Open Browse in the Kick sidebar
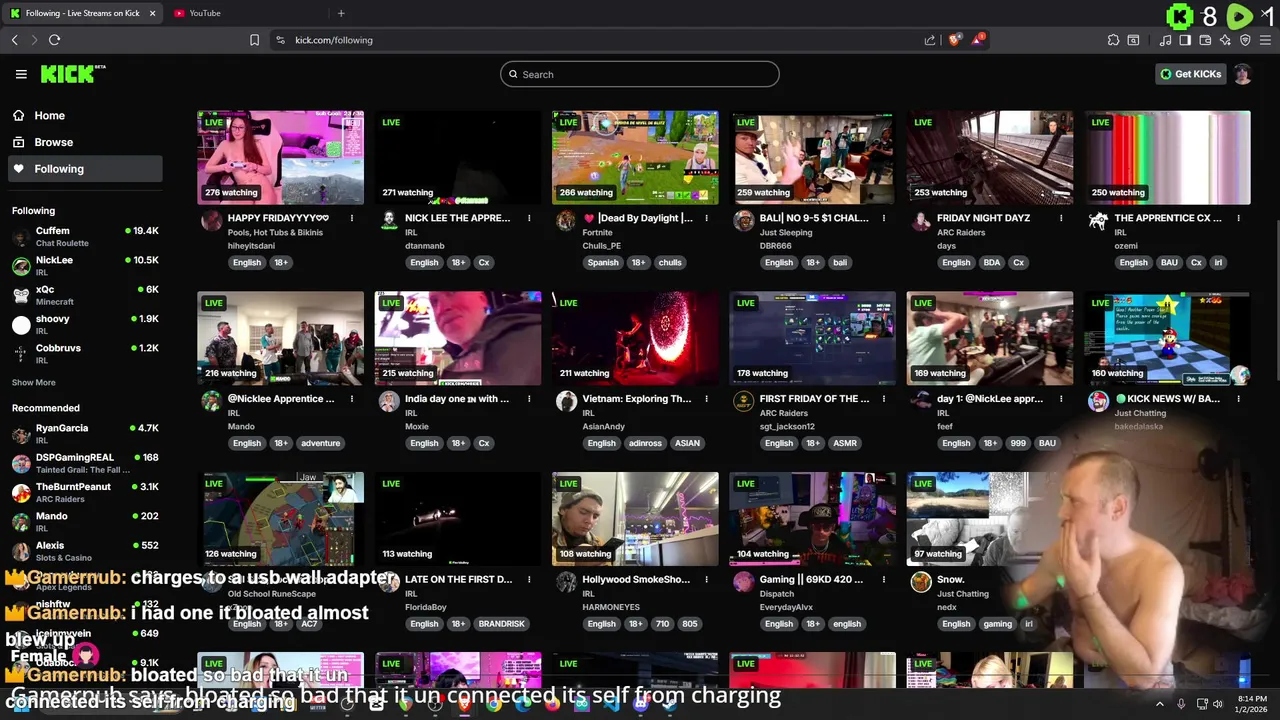This screenshot has width=1280, height=720. coord(85,142)
